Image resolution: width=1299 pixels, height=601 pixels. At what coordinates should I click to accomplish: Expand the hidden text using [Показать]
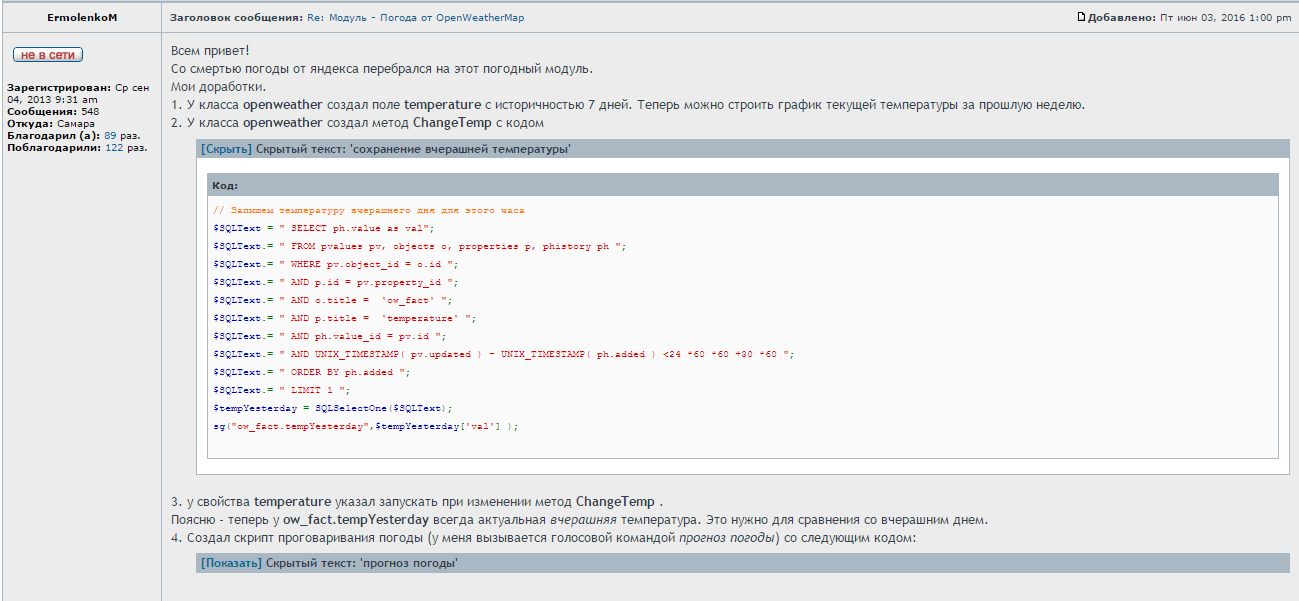(x=231, y=563)
